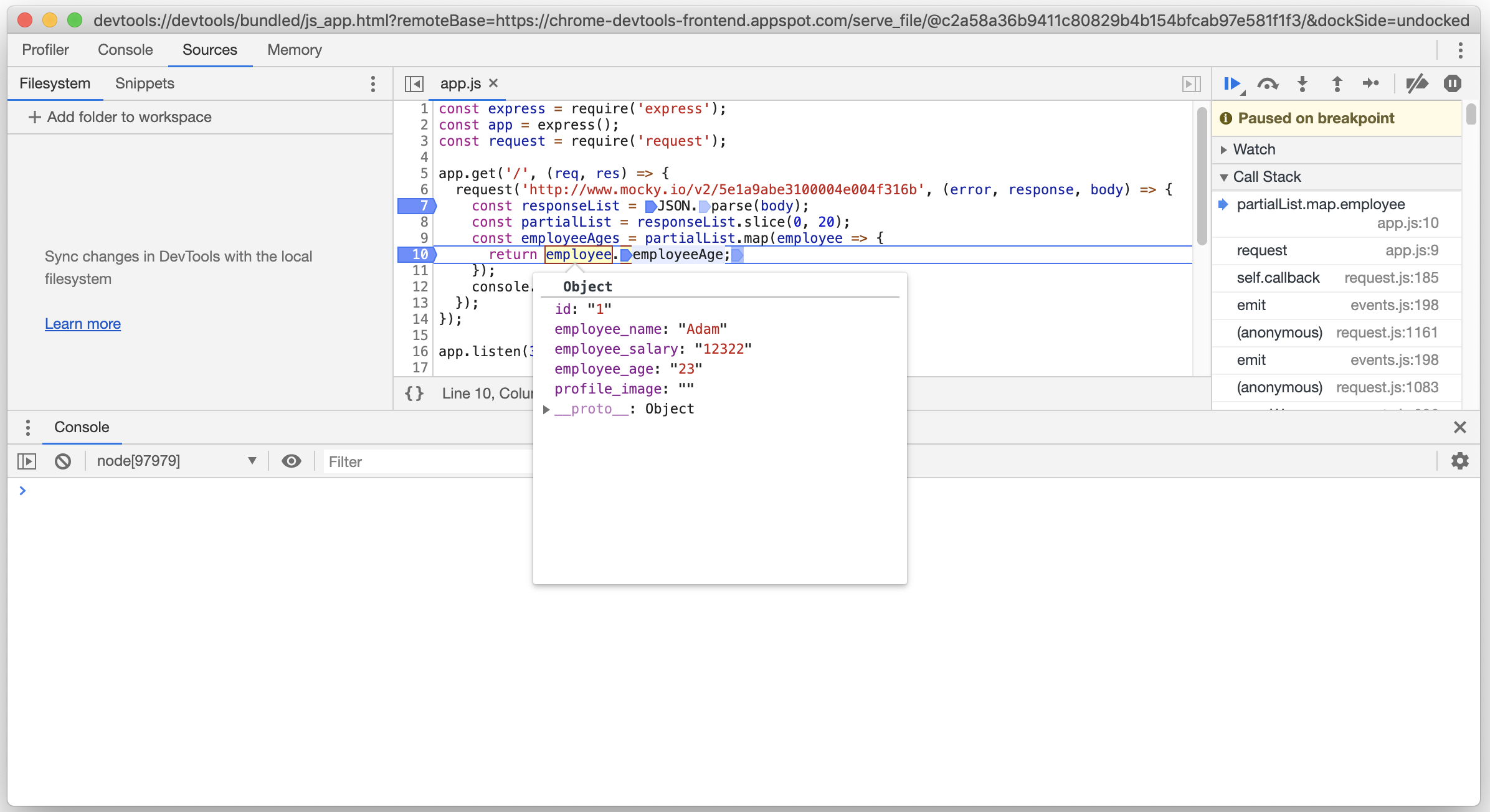1490x812 pixels.
Task: Expand the Watch section
Action: point(1253,149)
